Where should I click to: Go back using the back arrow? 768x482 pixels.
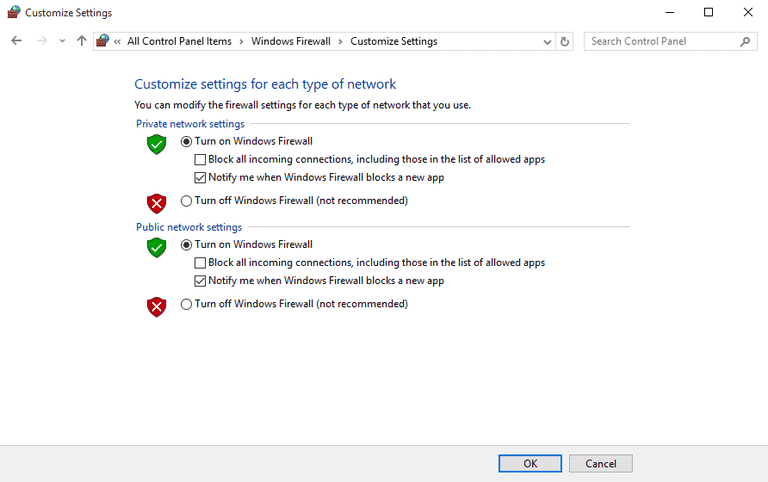point(17,41)
